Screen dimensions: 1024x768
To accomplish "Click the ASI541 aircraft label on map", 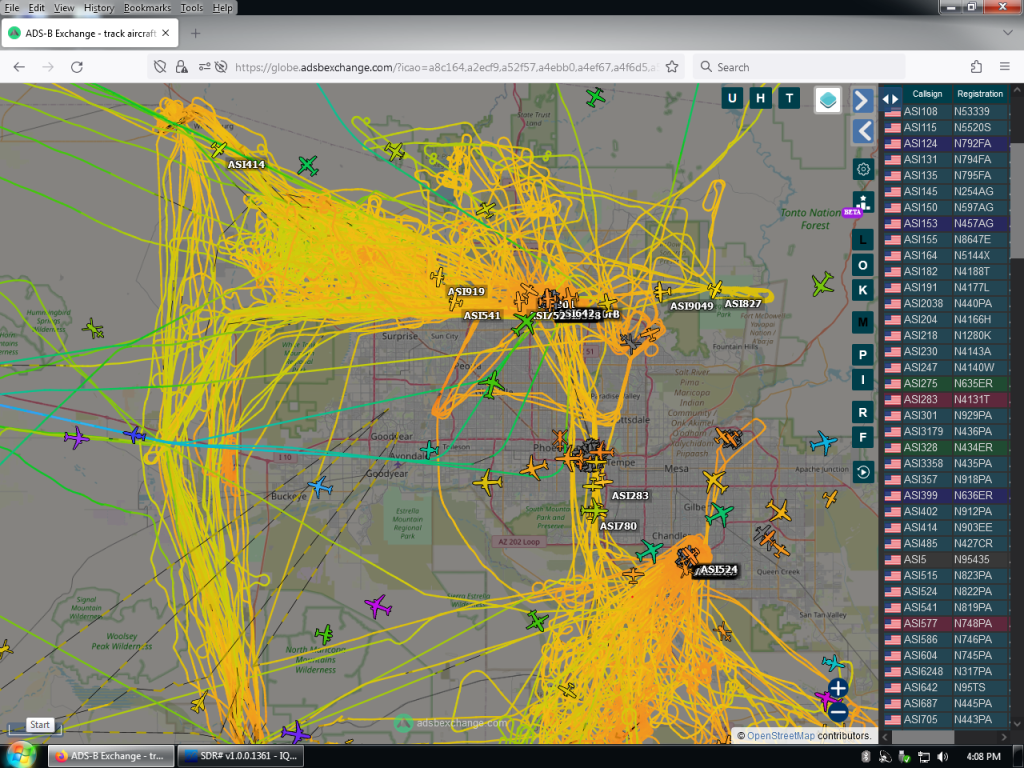I will point(482,315).
